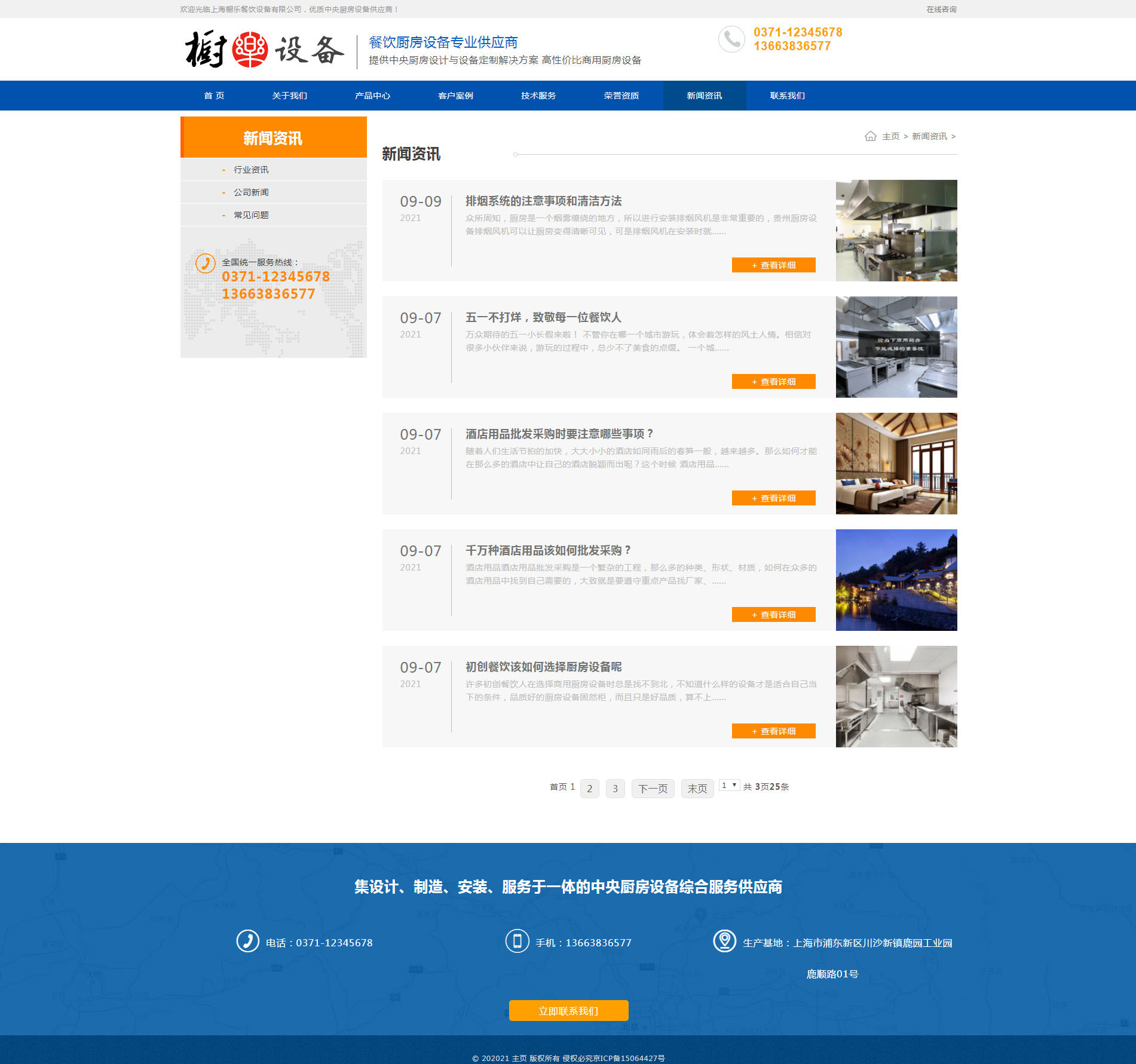Click the plus icon on the first 查看详细 button
This screenshot has height=1064, width=1136.
coord(752,265)
